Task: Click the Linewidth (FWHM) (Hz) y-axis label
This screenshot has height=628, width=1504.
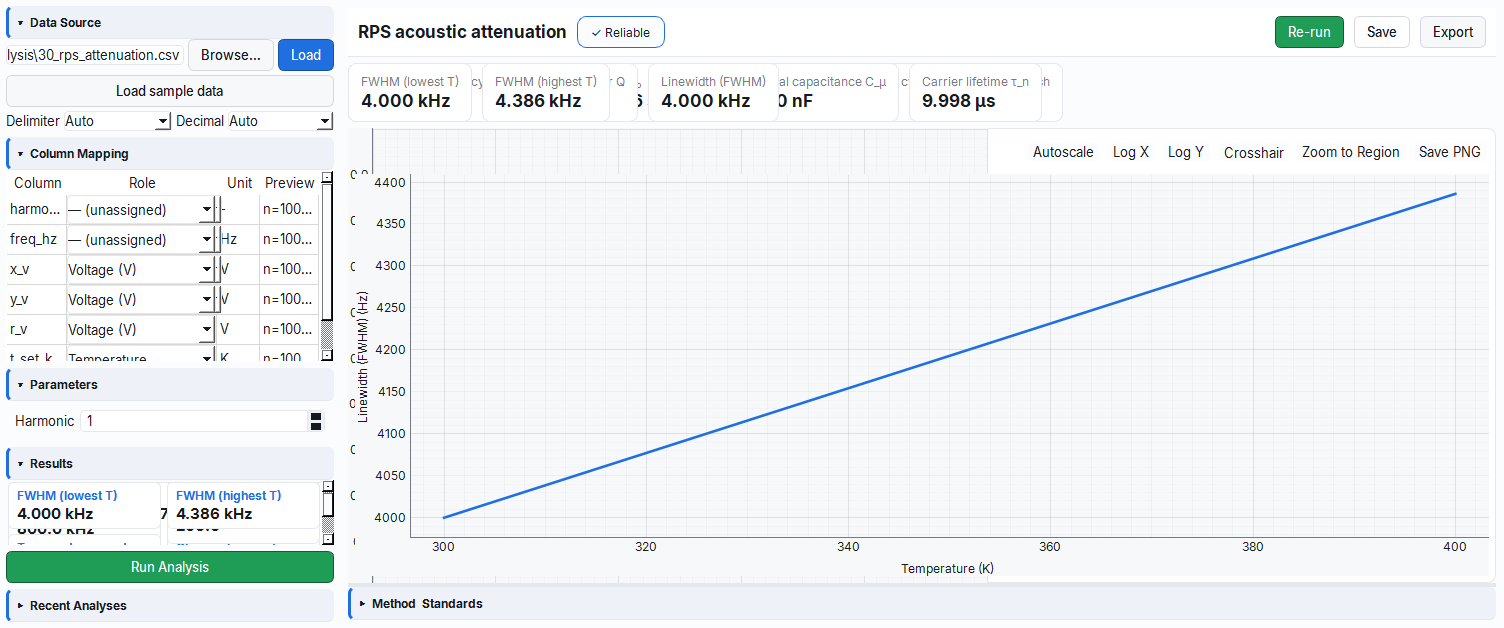Action: click(363, 357)
